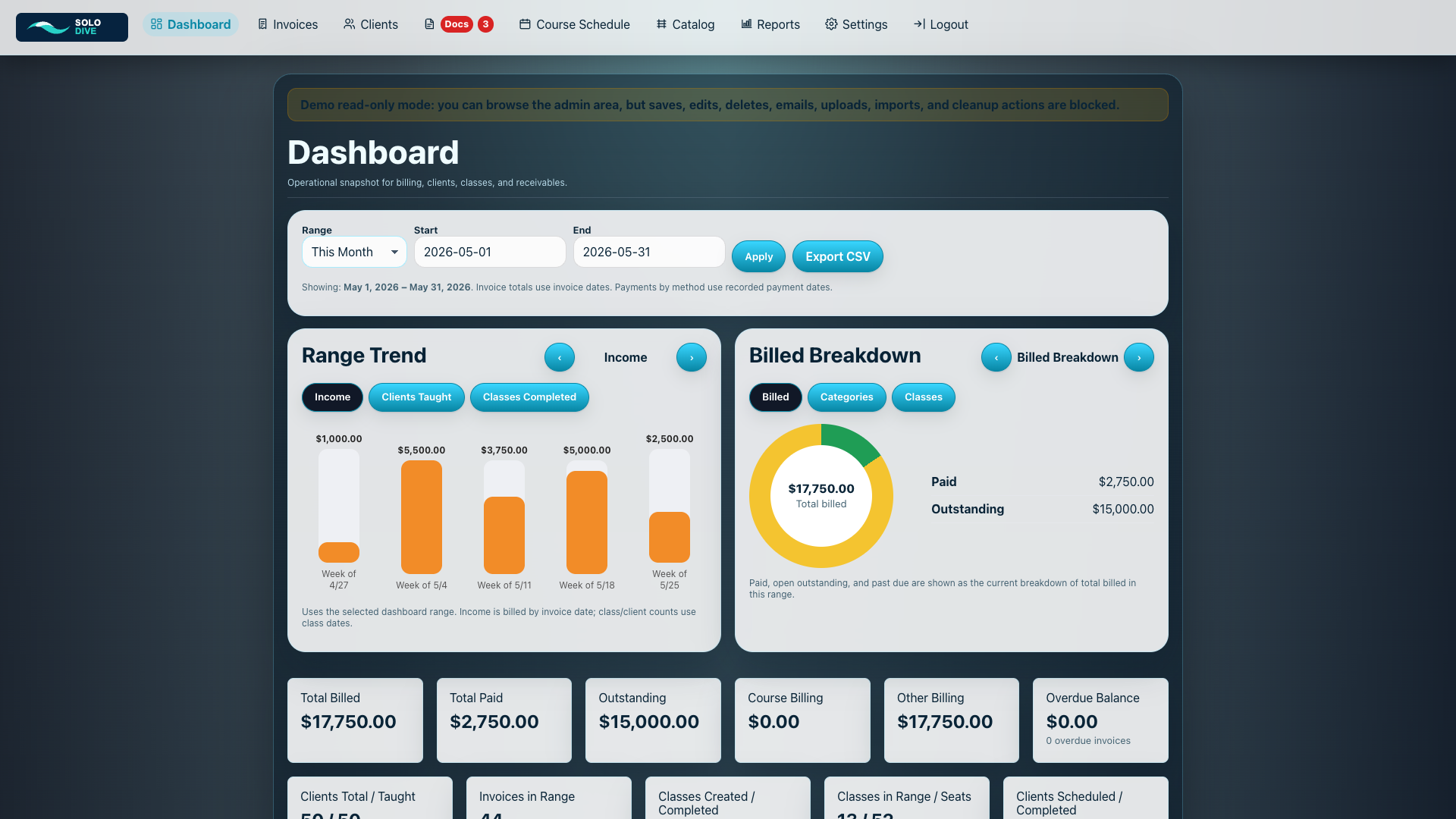Click the Catalog hash icon

(661, 24)
